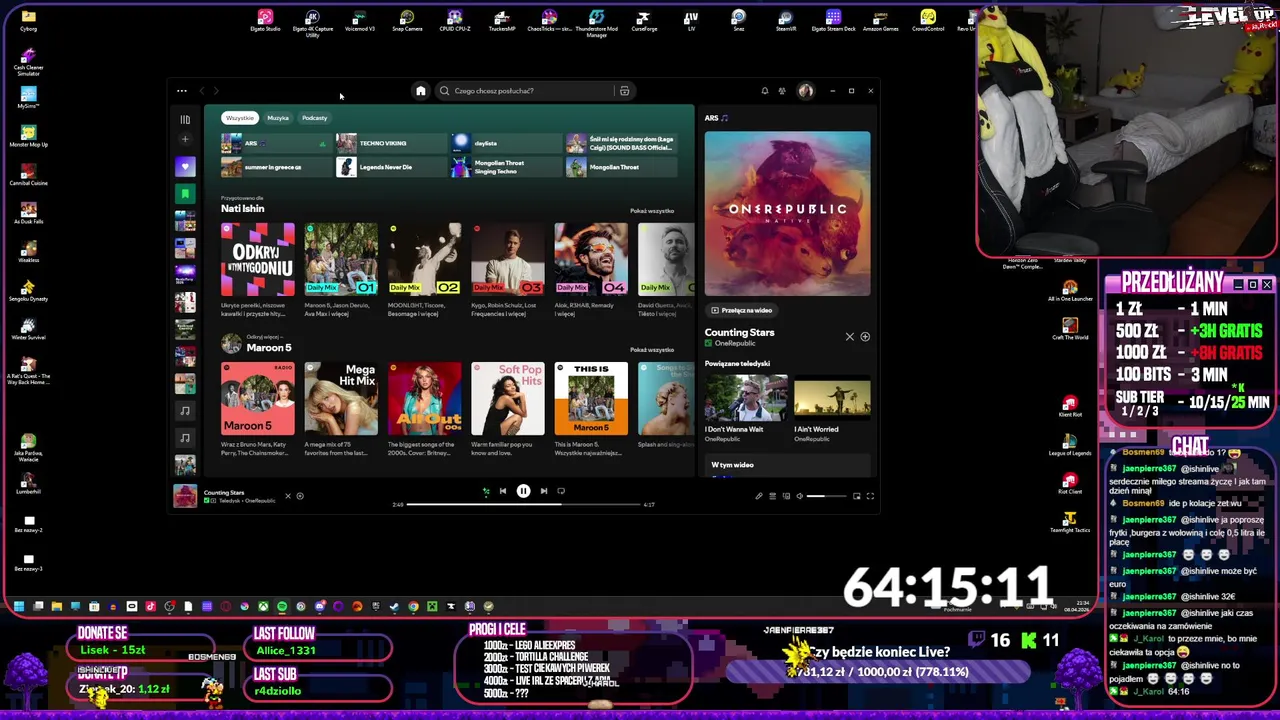Open summer in greece shortcut tile

(276, 167)
